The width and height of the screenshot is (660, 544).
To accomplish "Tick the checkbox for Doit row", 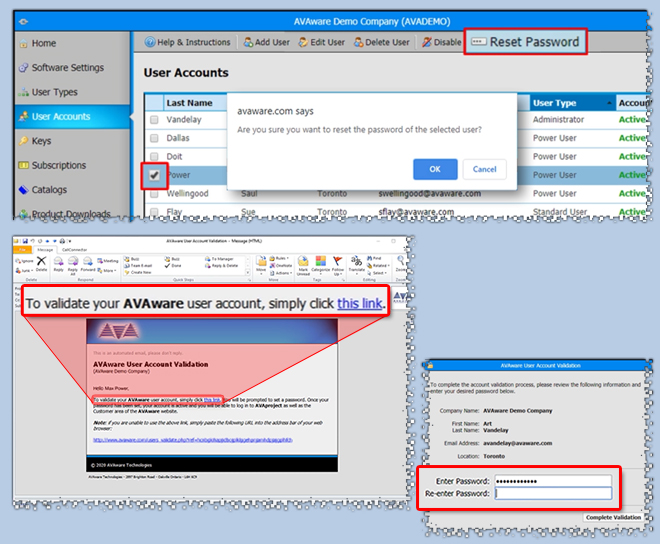I will [x=154, y=157].
